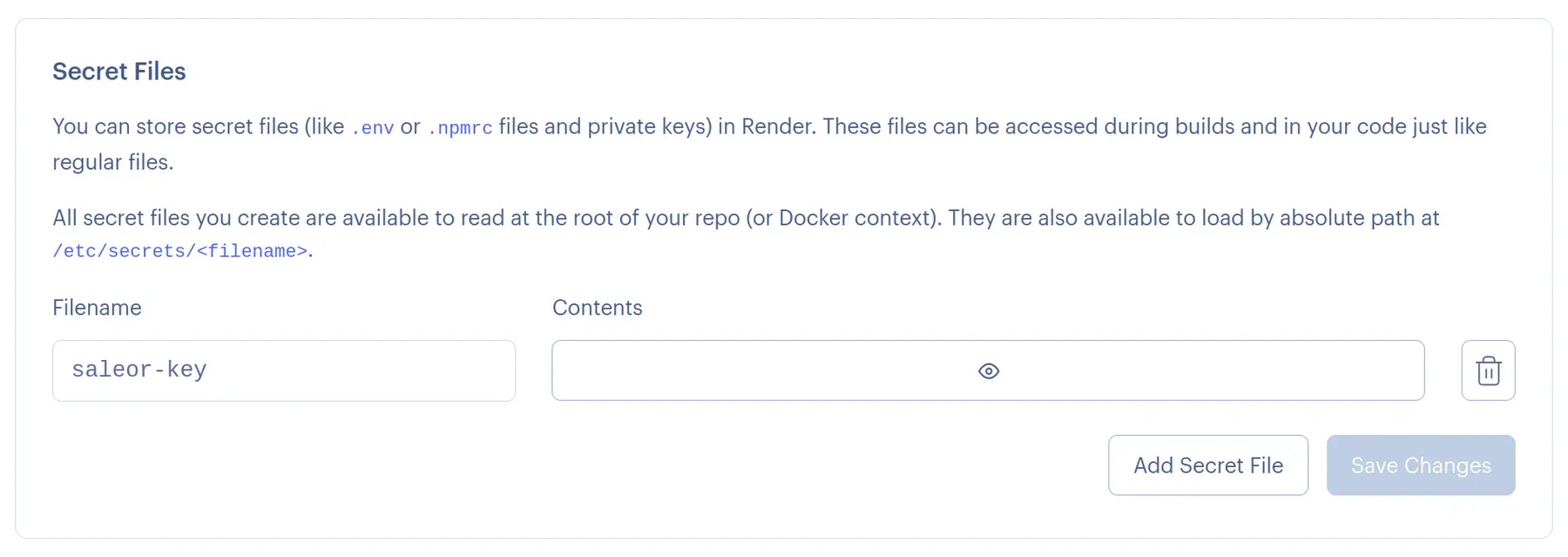Click the .npmrc inline code label
The width and height of the screenshot is (1568, 557).
coord(459,127)
